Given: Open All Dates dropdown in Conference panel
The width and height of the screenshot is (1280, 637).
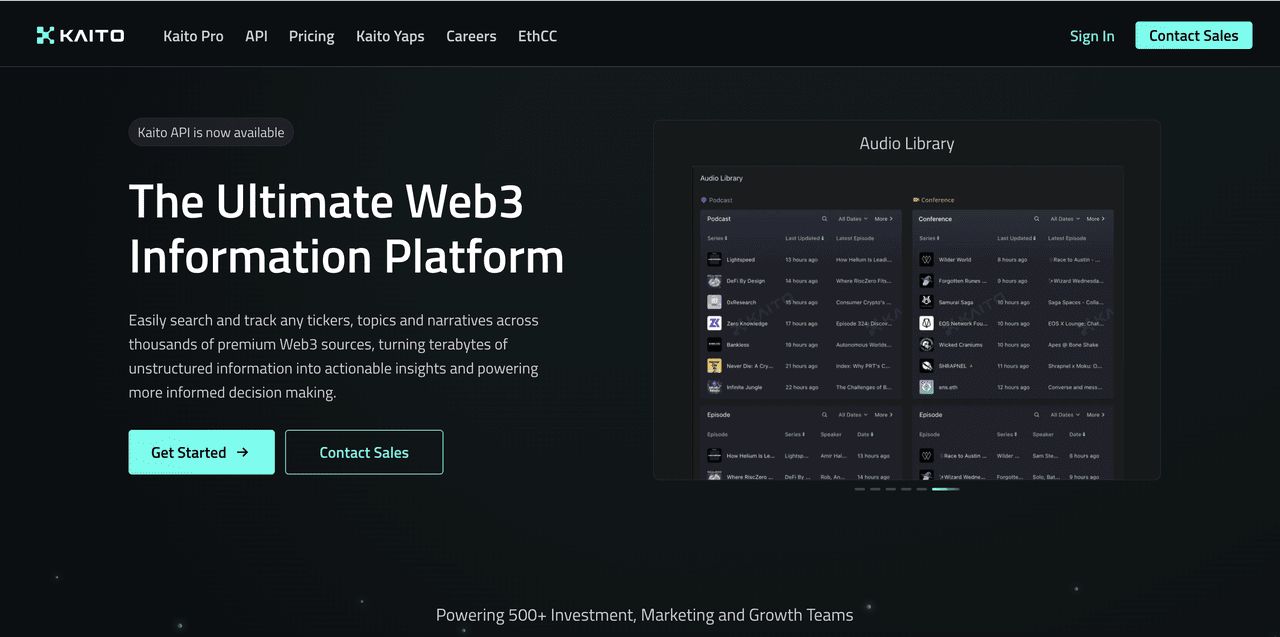Looking at the screenshot, I should click(1064, 219).
